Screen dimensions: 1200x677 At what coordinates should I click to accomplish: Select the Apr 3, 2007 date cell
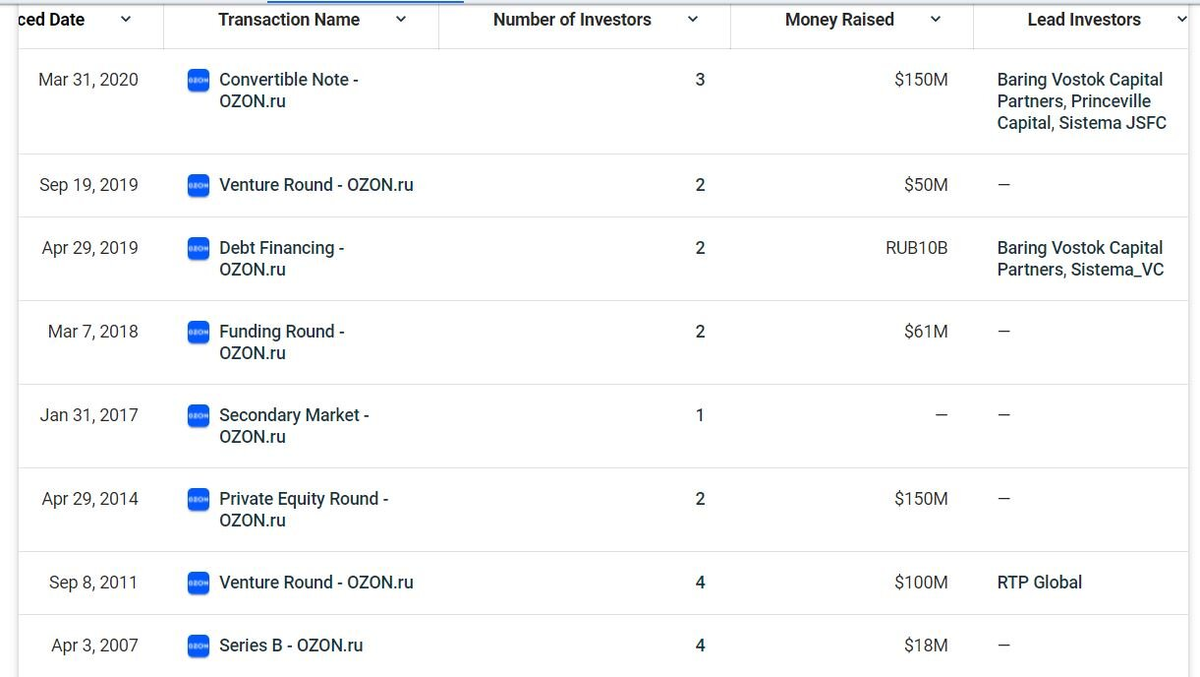(x=95, y=645)
